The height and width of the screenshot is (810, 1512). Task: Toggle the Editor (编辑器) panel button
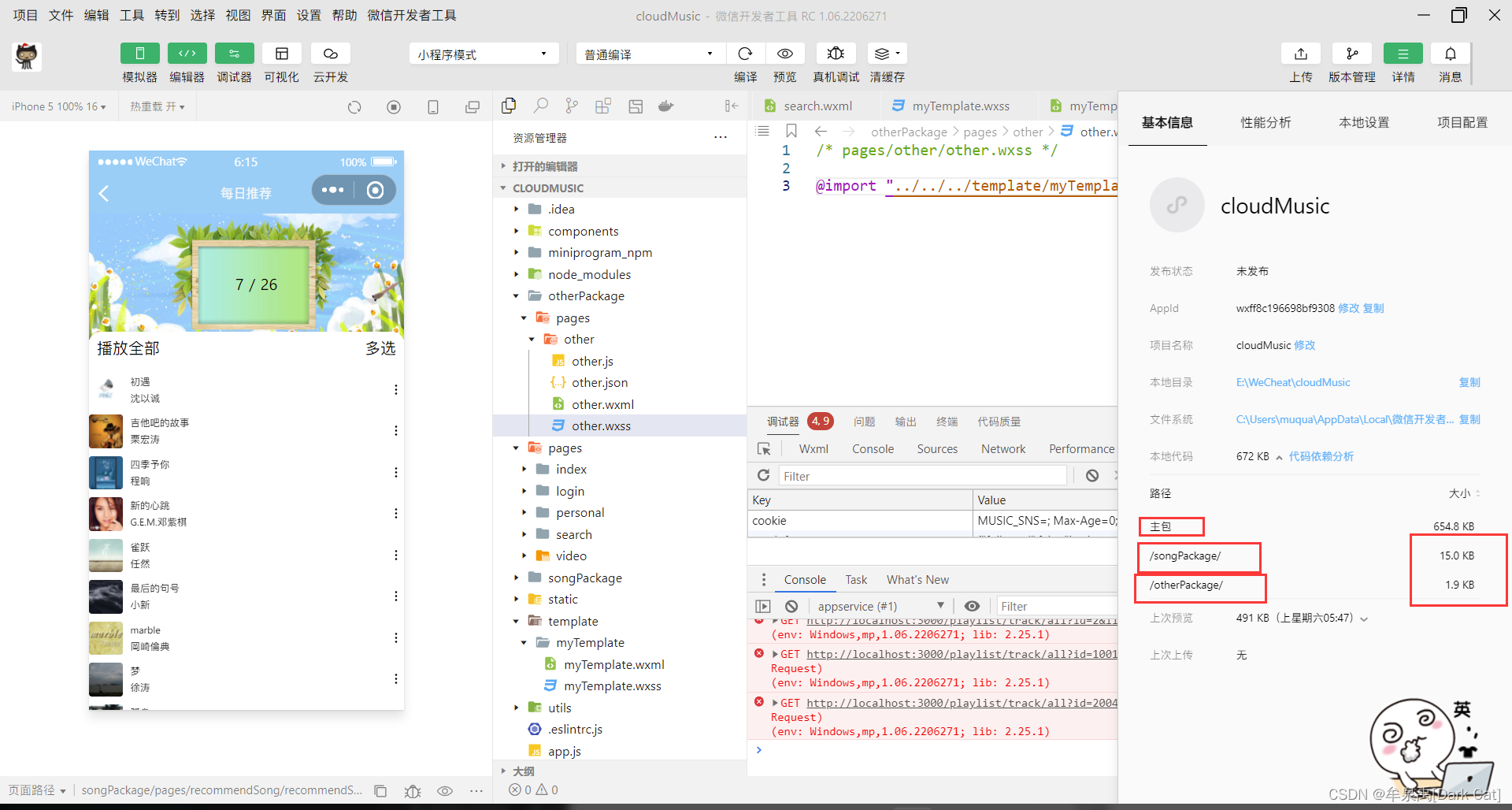[187, 54]
